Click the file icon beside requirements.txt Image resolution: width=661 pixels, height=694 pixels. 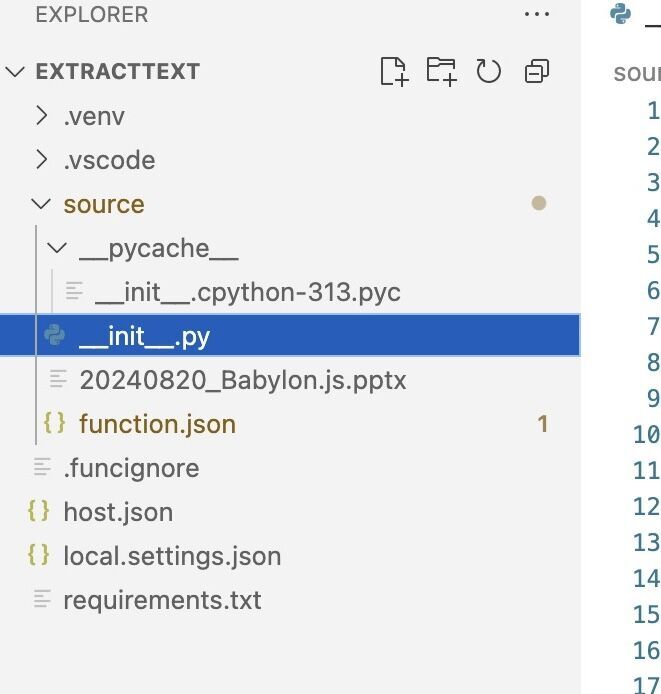point(43,599)
